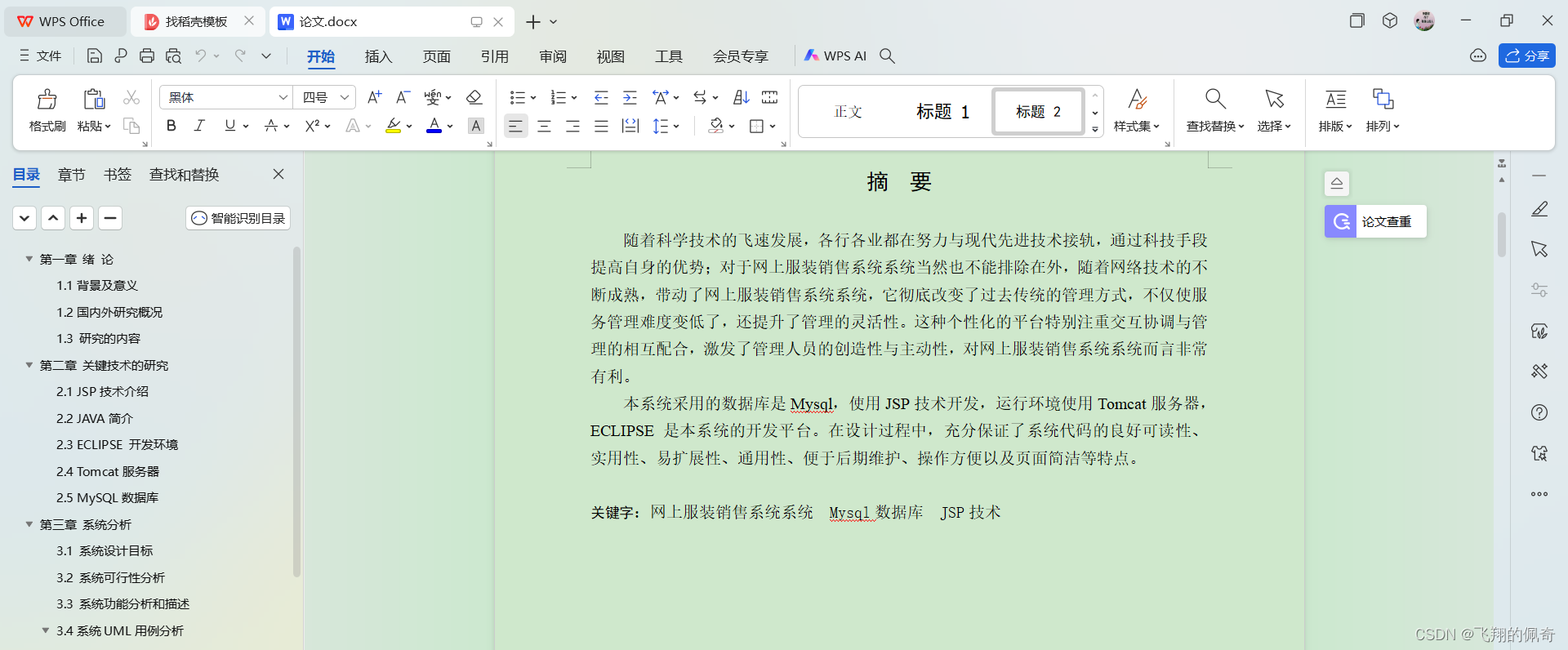1568x650 pixels.
Task: Toggle Italic formatting
Action: coord(199,126)
